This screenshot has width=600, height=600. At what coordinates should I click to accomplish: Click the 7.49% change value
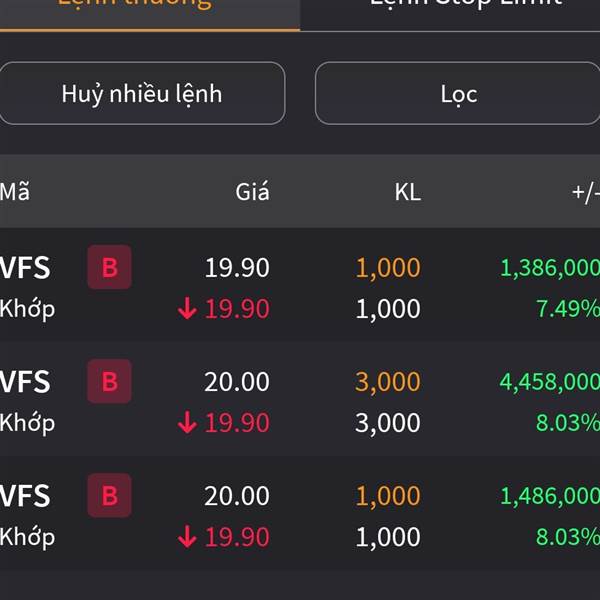click(568, 308)
